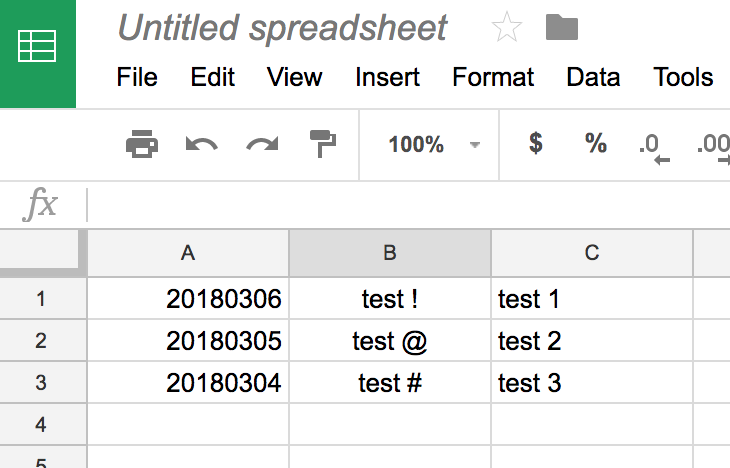
Task: Rename the Untitled spreadsheet title
Action: tap(282, 28)
